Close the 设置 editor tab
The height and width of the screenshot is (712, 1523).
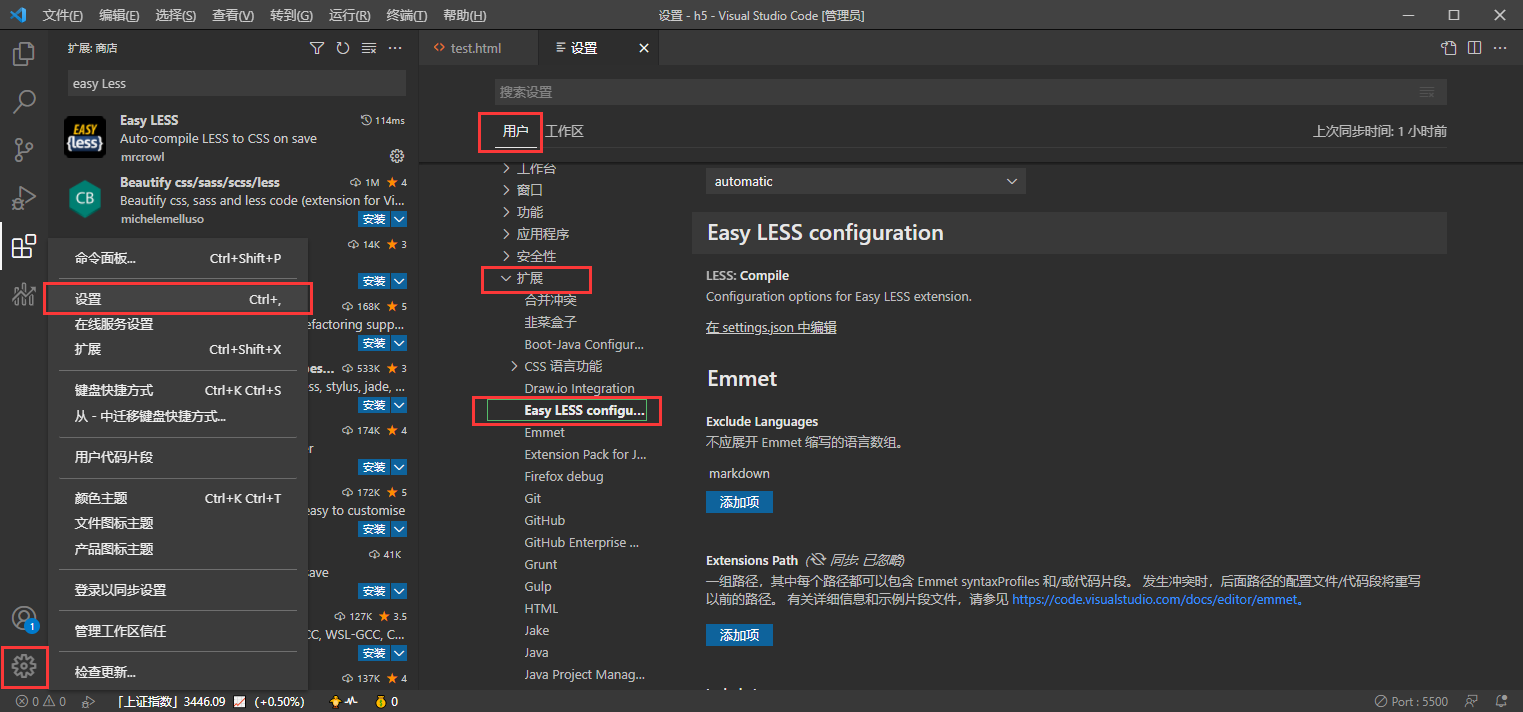point(643,48)
